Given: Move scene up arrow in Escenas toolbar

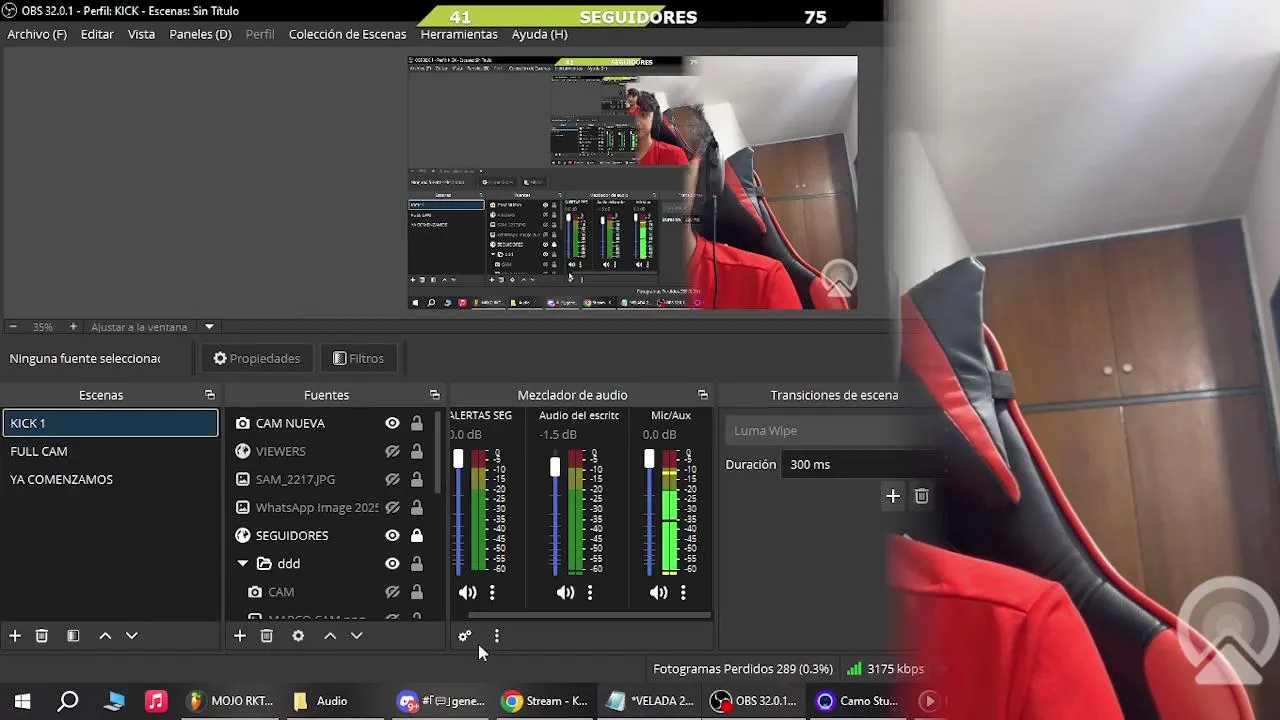Looking at the screenshot, I should [105, 636].
